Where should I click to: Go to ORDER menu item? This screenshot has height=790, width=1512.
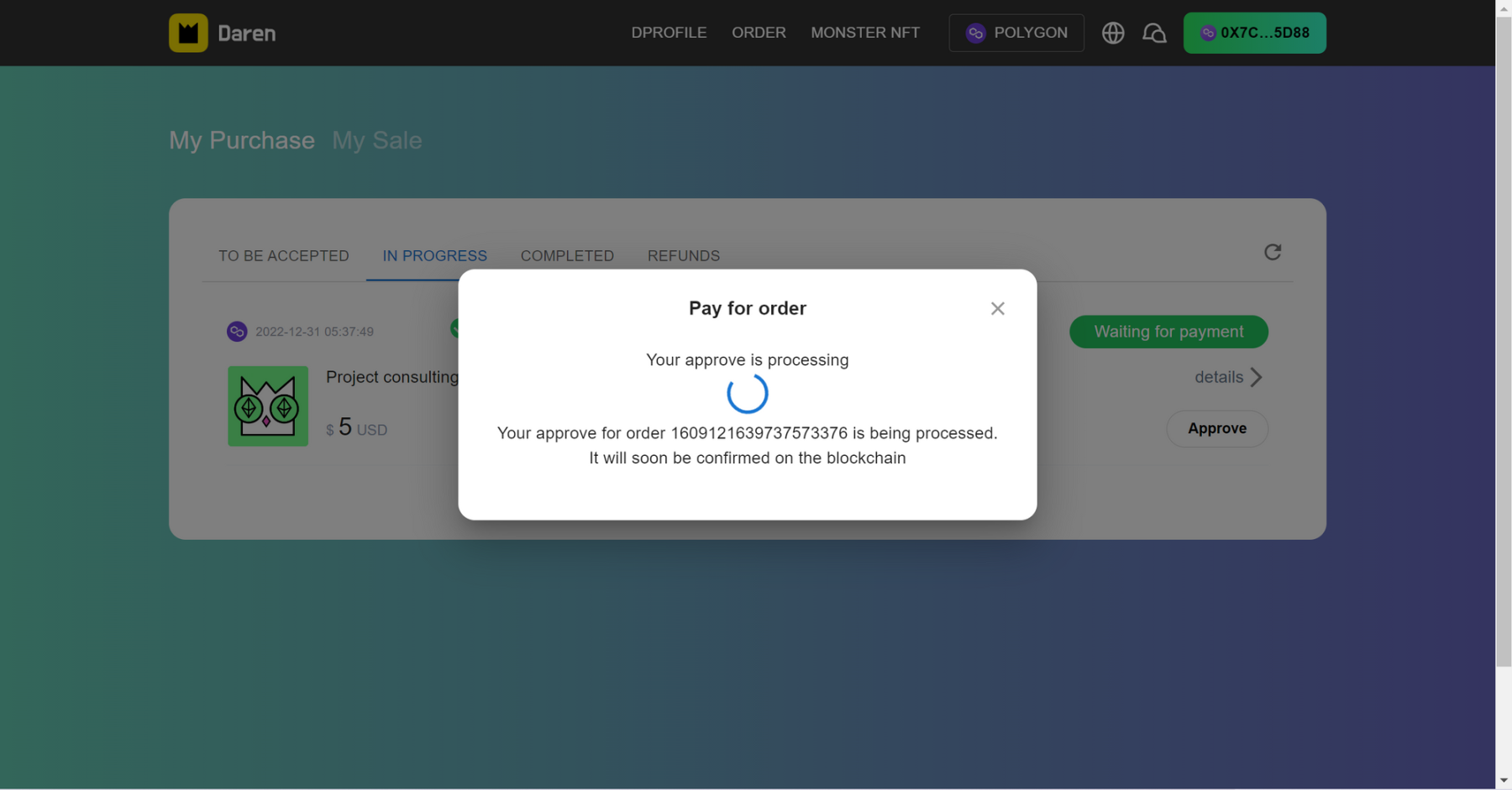coord(759,33)
